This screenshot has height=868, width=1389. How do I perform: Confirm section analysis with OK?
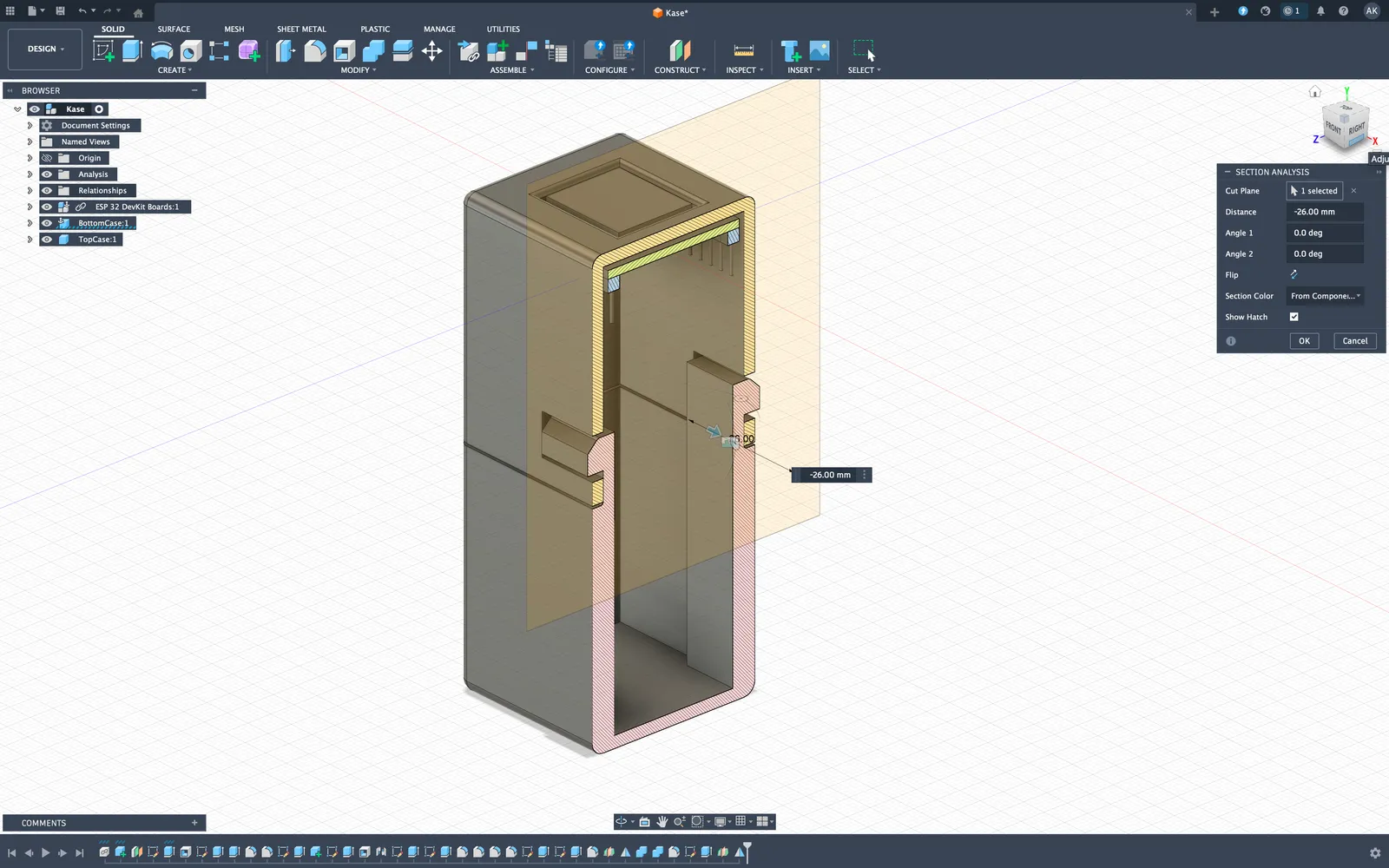tap(1304, 340)
